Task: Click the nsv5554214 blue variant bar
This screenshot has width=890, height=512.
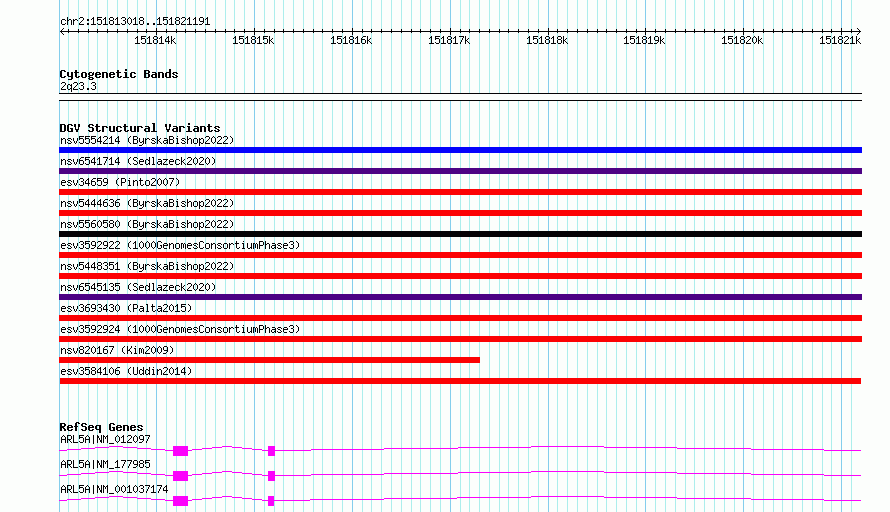Action: click(460, 150)
